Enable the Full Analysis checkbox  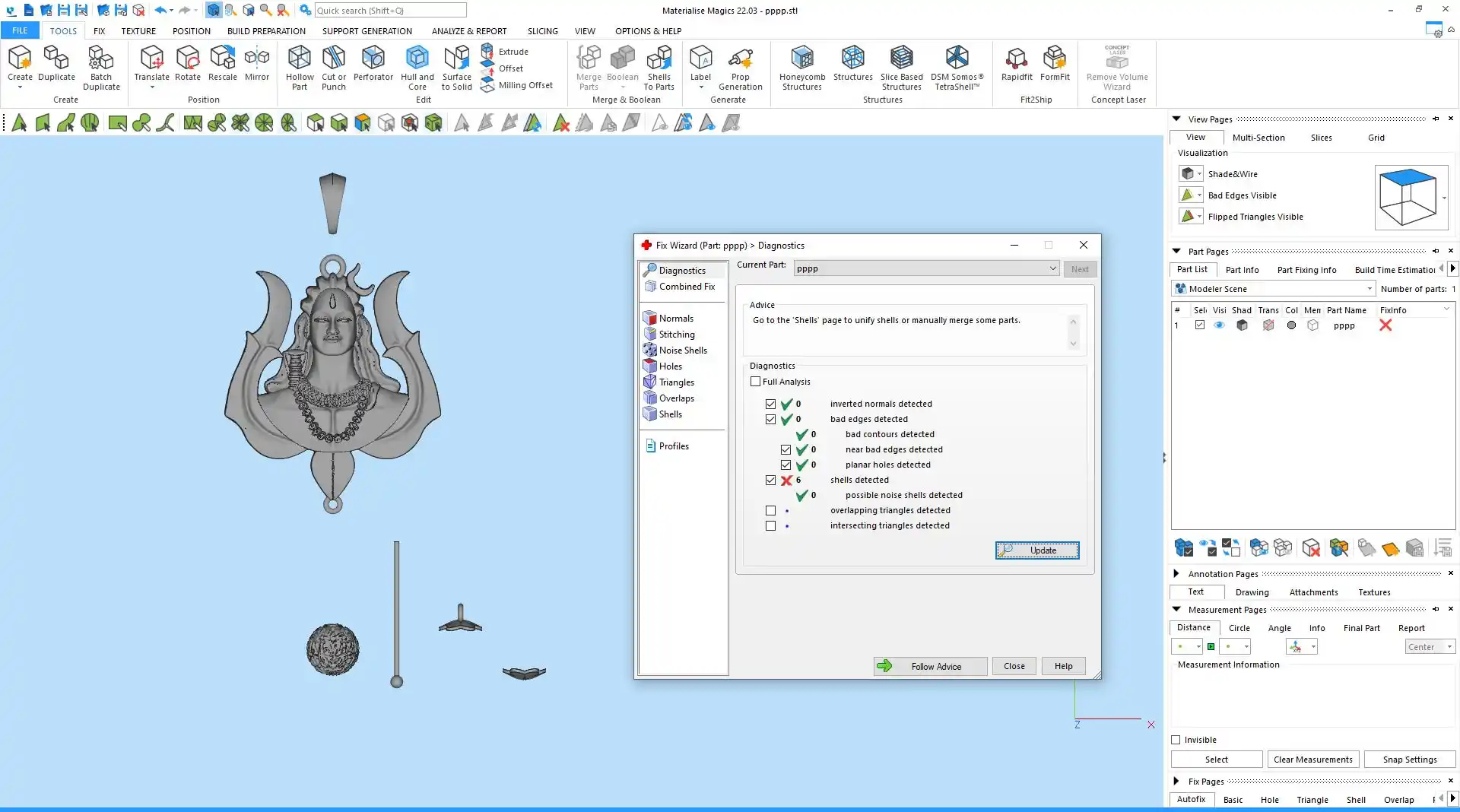point(755,382)
